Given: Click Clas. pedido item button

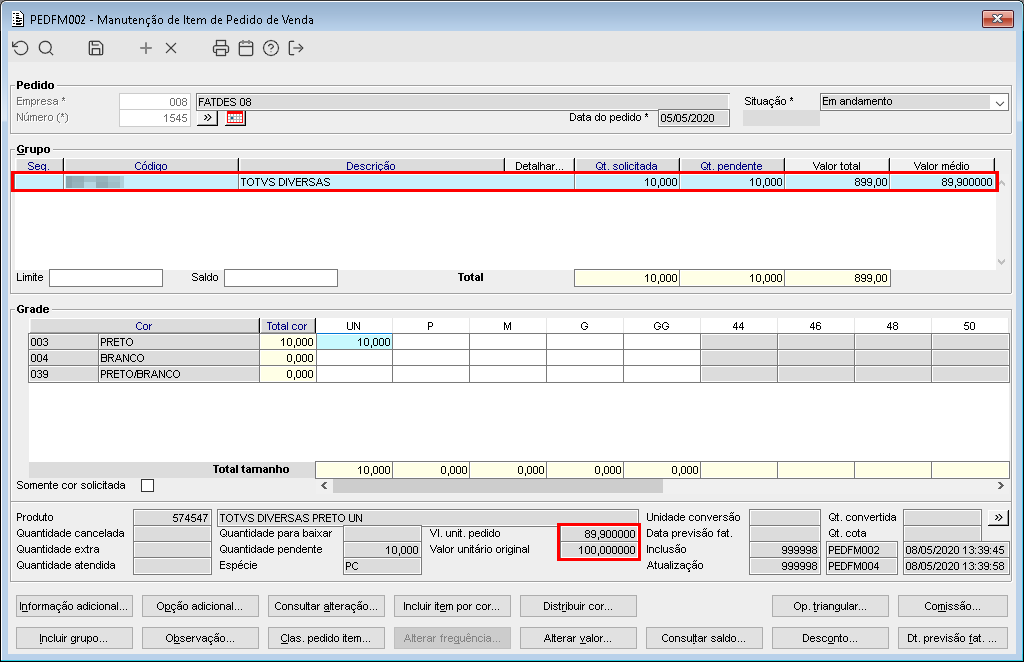Looking at the screenshot, I should [x=326, y=638].
